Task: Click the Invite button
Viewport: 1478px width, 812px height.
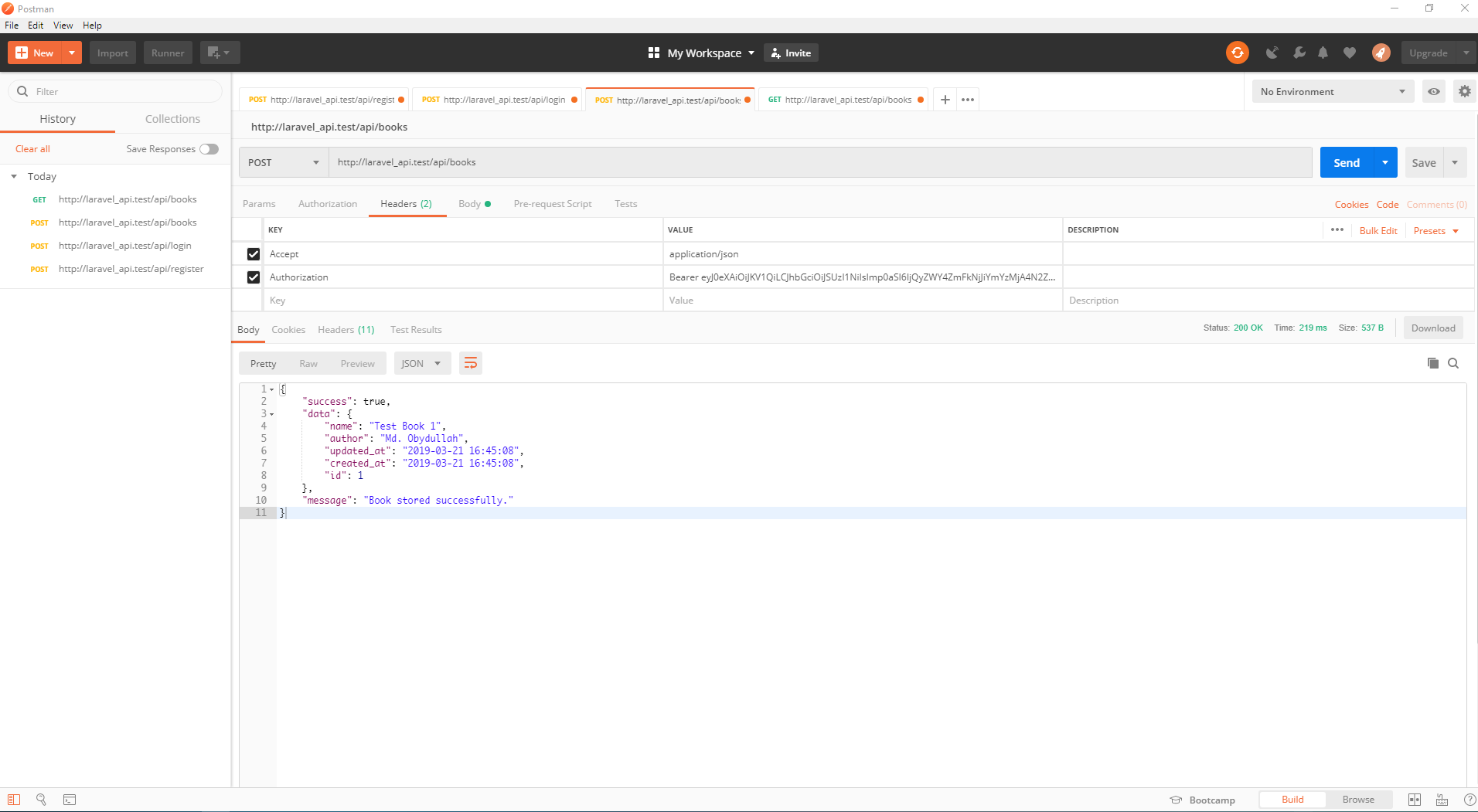Action: tap(791, 53)
